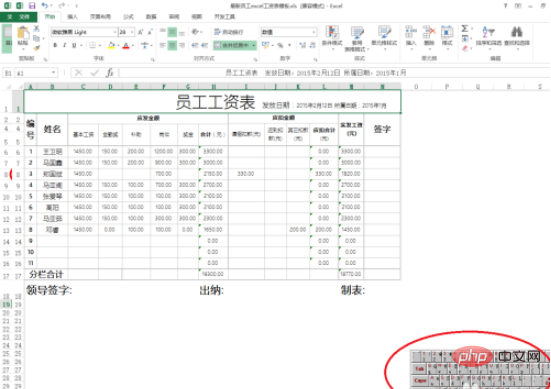
Task: Click into the formula bar
Action: pyautogui.click(x=335, y=73)
